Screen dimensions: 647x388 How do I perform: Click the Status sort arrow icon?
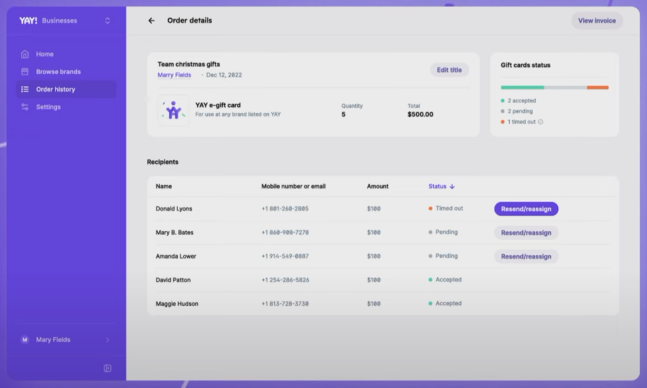coord(452,187)
